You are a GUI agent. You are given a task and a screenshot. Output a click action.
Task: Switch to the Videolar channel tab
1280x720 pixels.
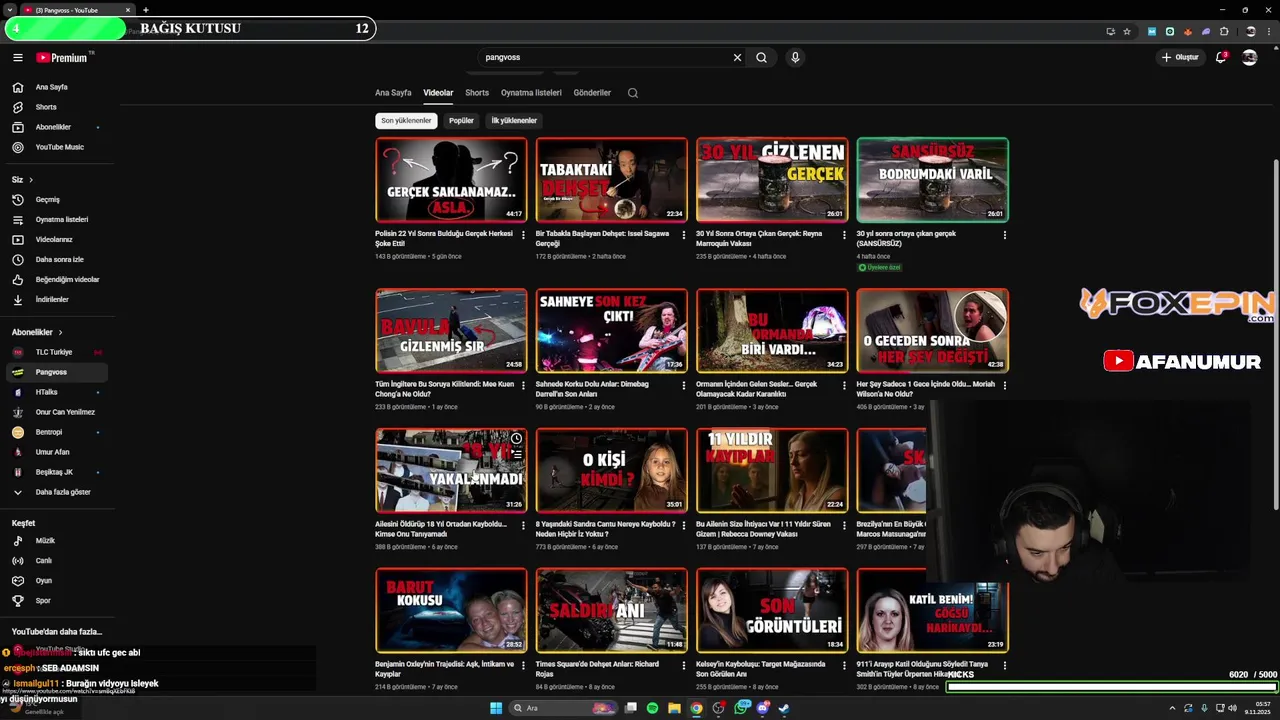click(438, 93)
